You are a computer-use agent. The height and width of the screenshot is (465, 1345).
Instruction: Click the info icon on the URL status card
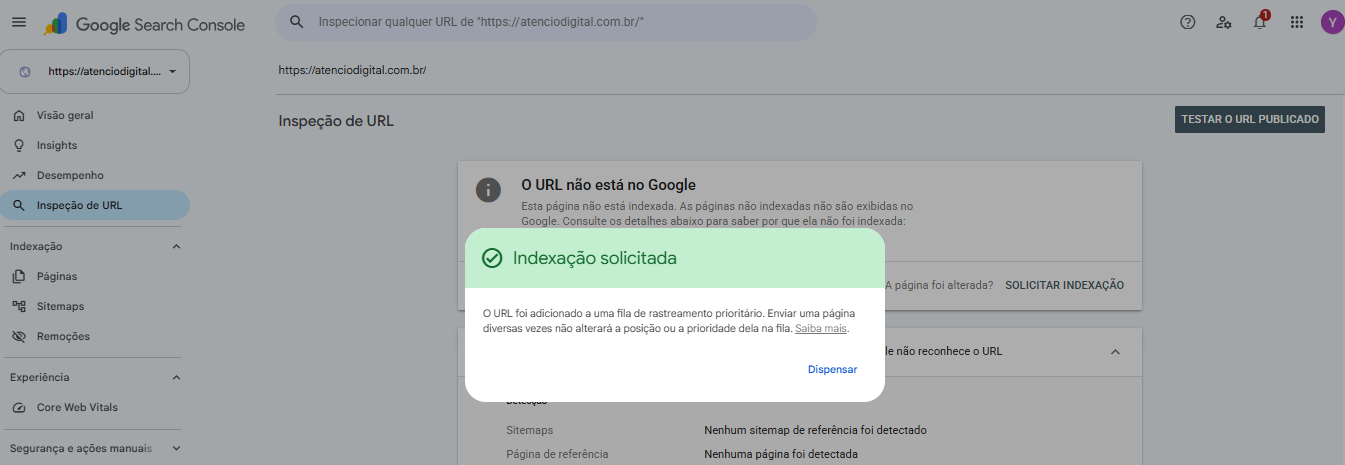488,190
